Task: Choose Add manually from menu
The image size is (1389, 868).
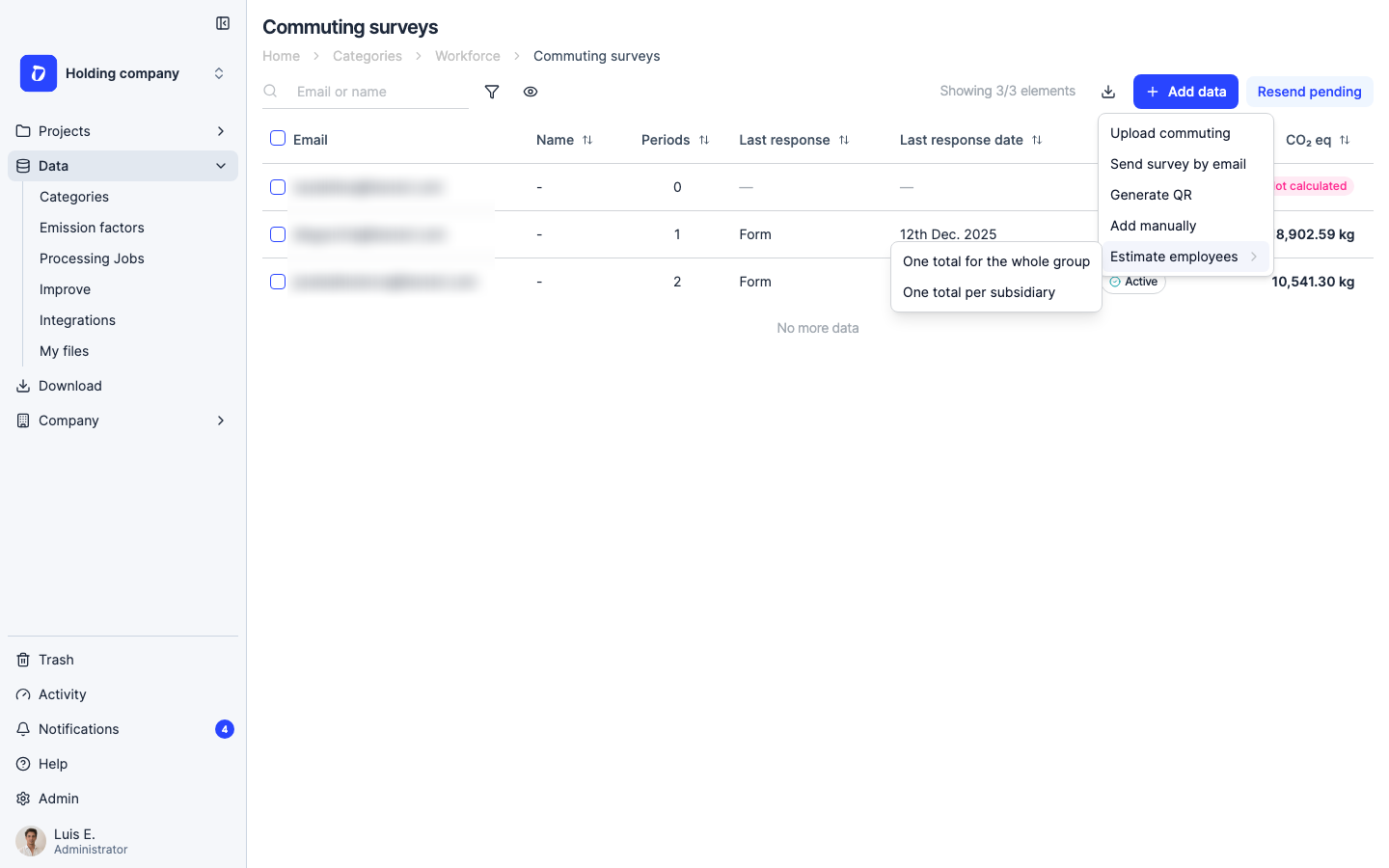Action: 1185,226
